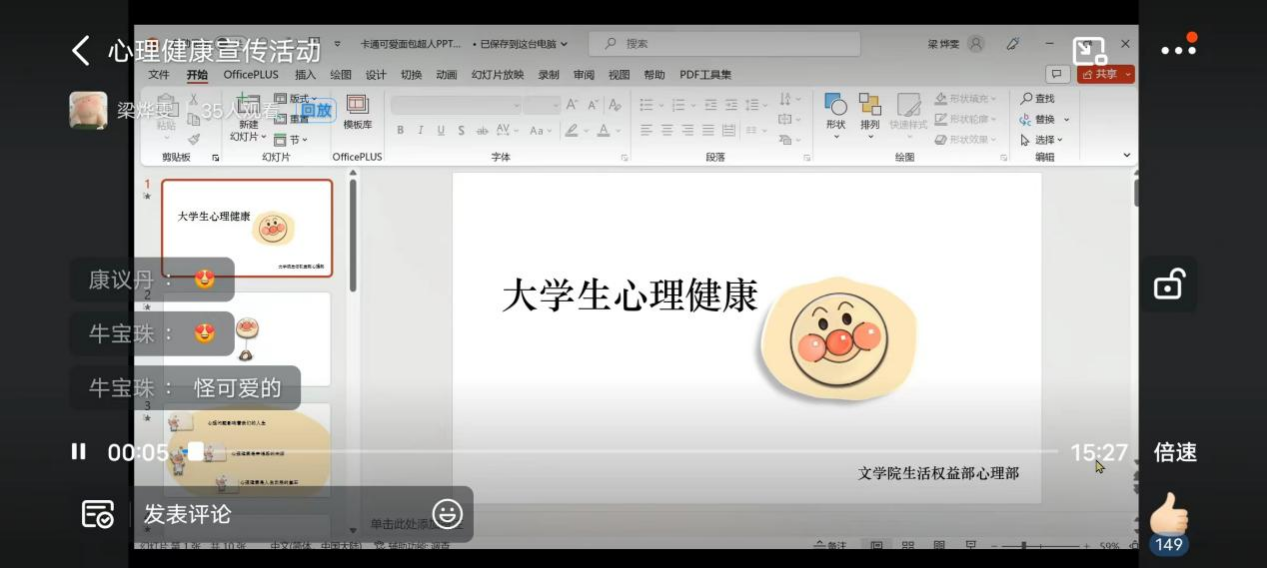Open the three-dot more options menu
The width and height of the screenshot is (1267, 568).
1178,50
